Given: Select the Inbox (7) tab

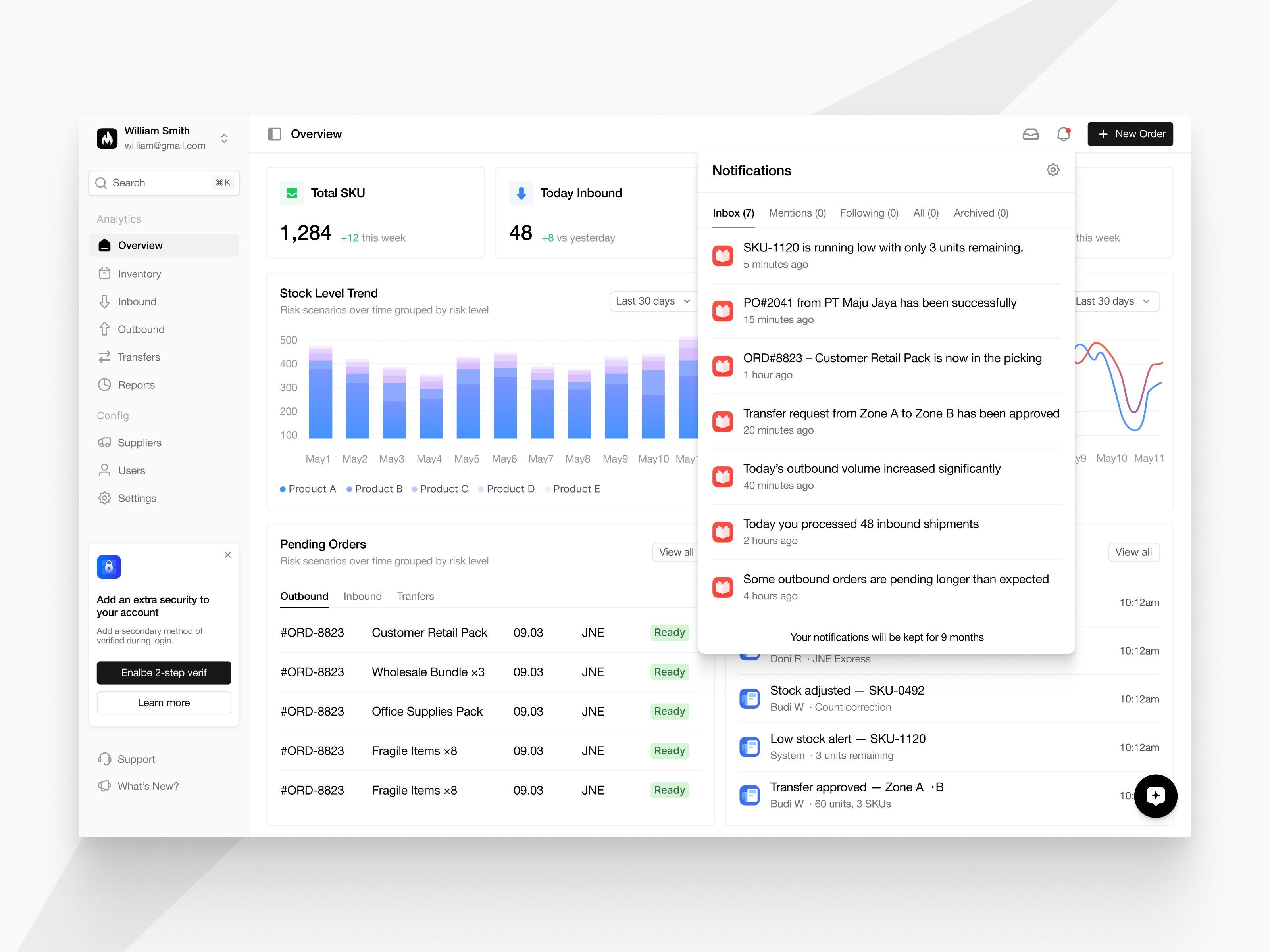Looking at the screenshot, I should (x=733, y=213).
